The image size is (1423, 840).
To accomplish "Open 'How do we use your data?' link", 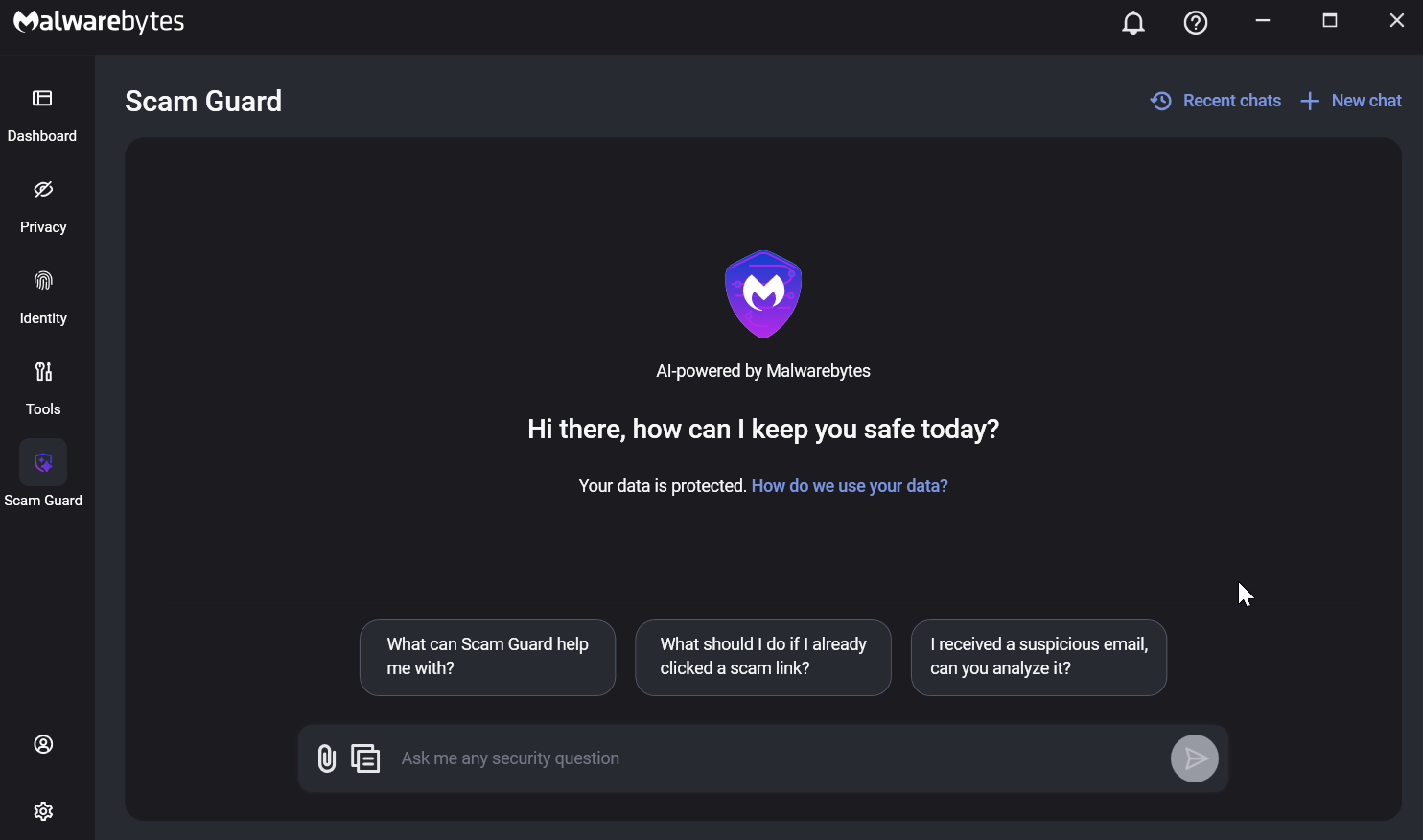I will click(x=850, y=486).
